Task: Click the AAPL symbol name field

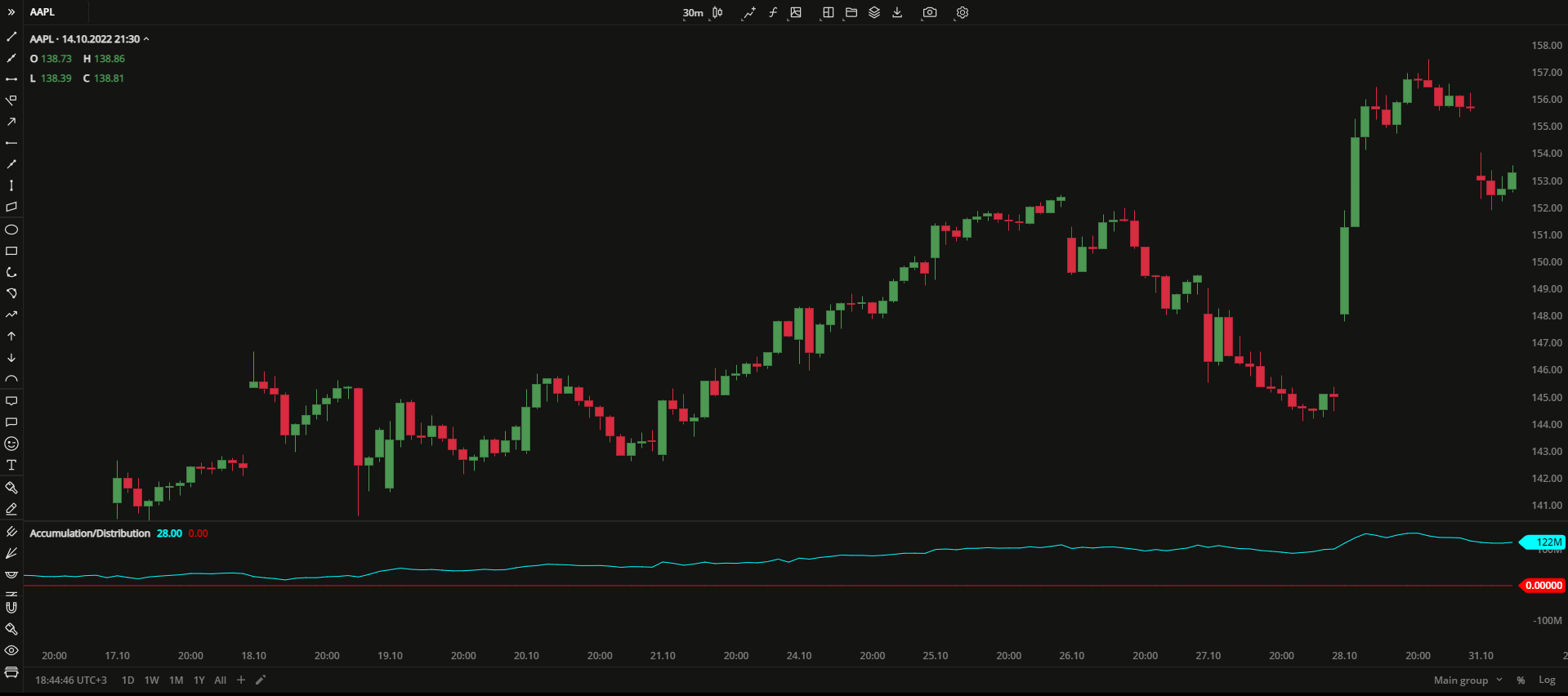Action: pos(42,12)
